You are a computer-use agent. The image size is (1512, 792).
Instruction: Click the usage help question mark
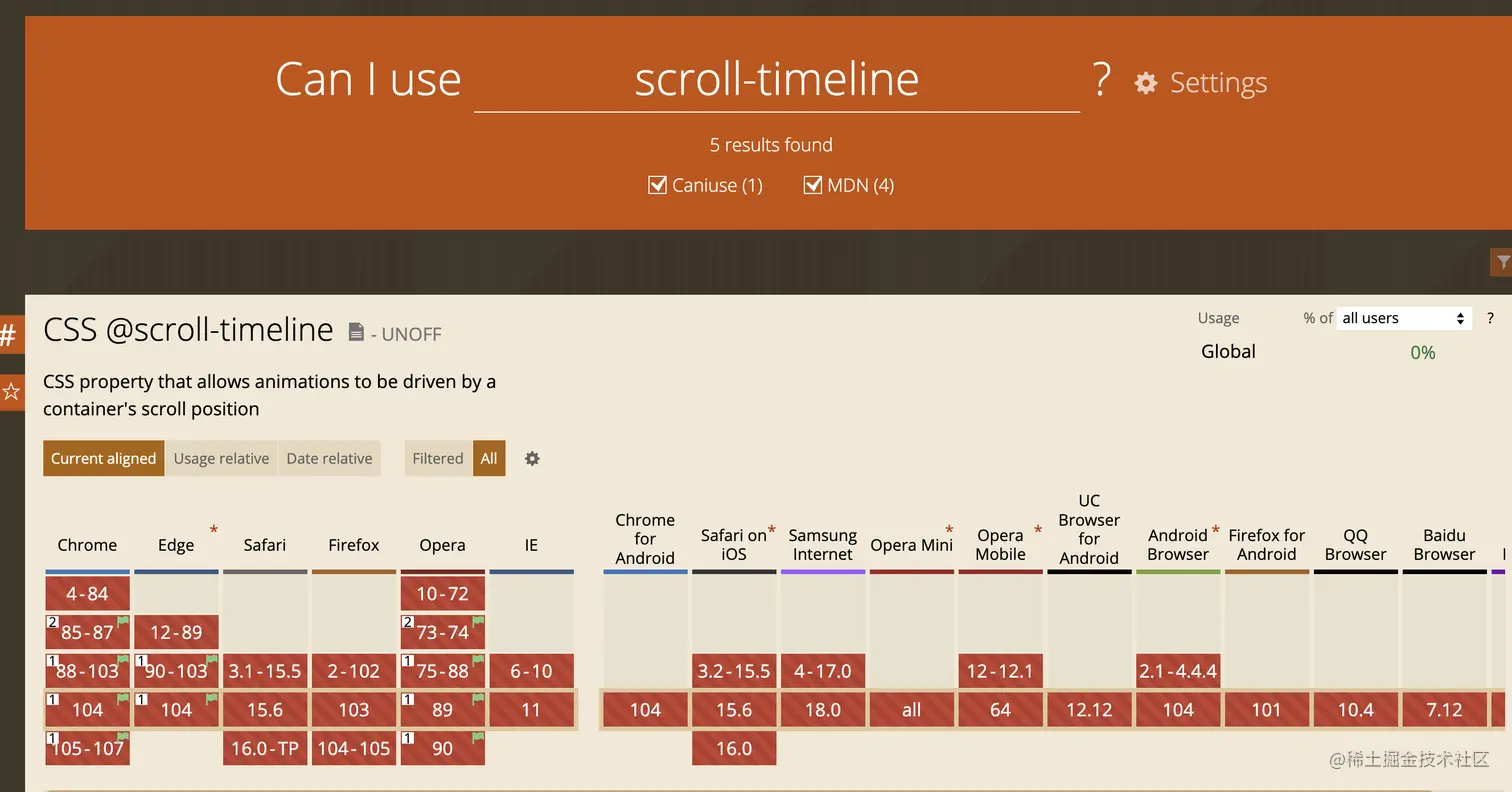[1490, 318]
